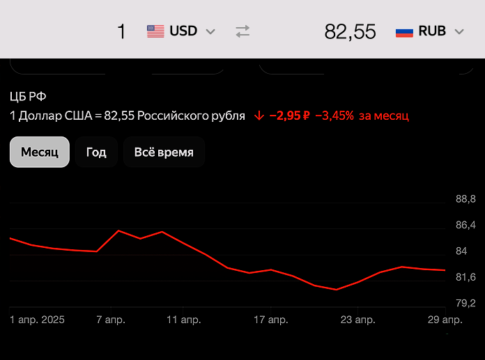Open the RUB currency selector
The width and height of the screenshot is (485, 360).
430,31
